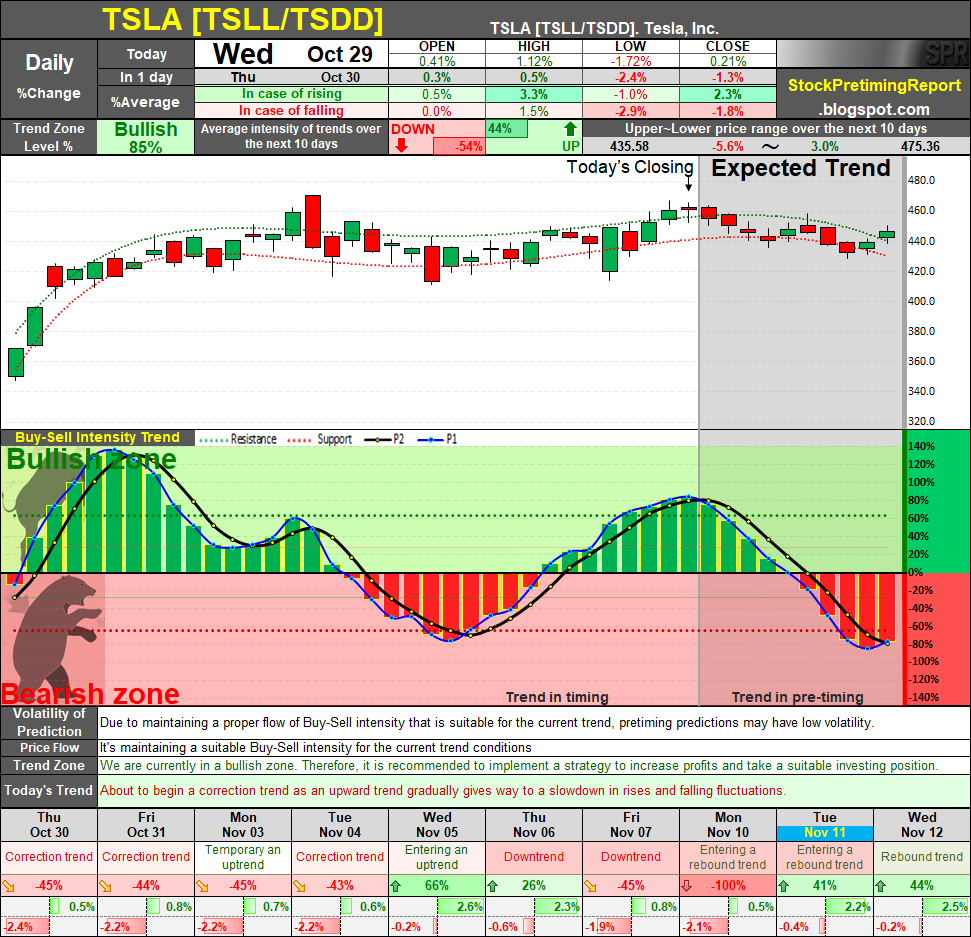Viewport: 971px width, 937px height.
Task: Click the red -54% DOWN intensity bar
Action: pos(459,147)
